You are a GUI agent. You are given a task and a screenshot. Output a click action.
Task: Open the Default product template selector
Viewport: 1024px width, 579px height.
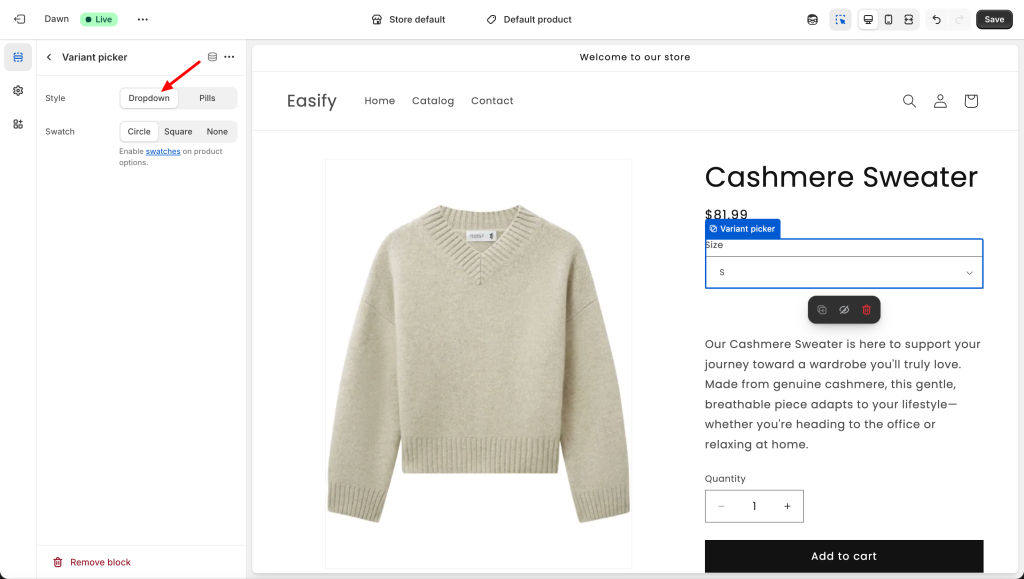(x=529, y=19)
